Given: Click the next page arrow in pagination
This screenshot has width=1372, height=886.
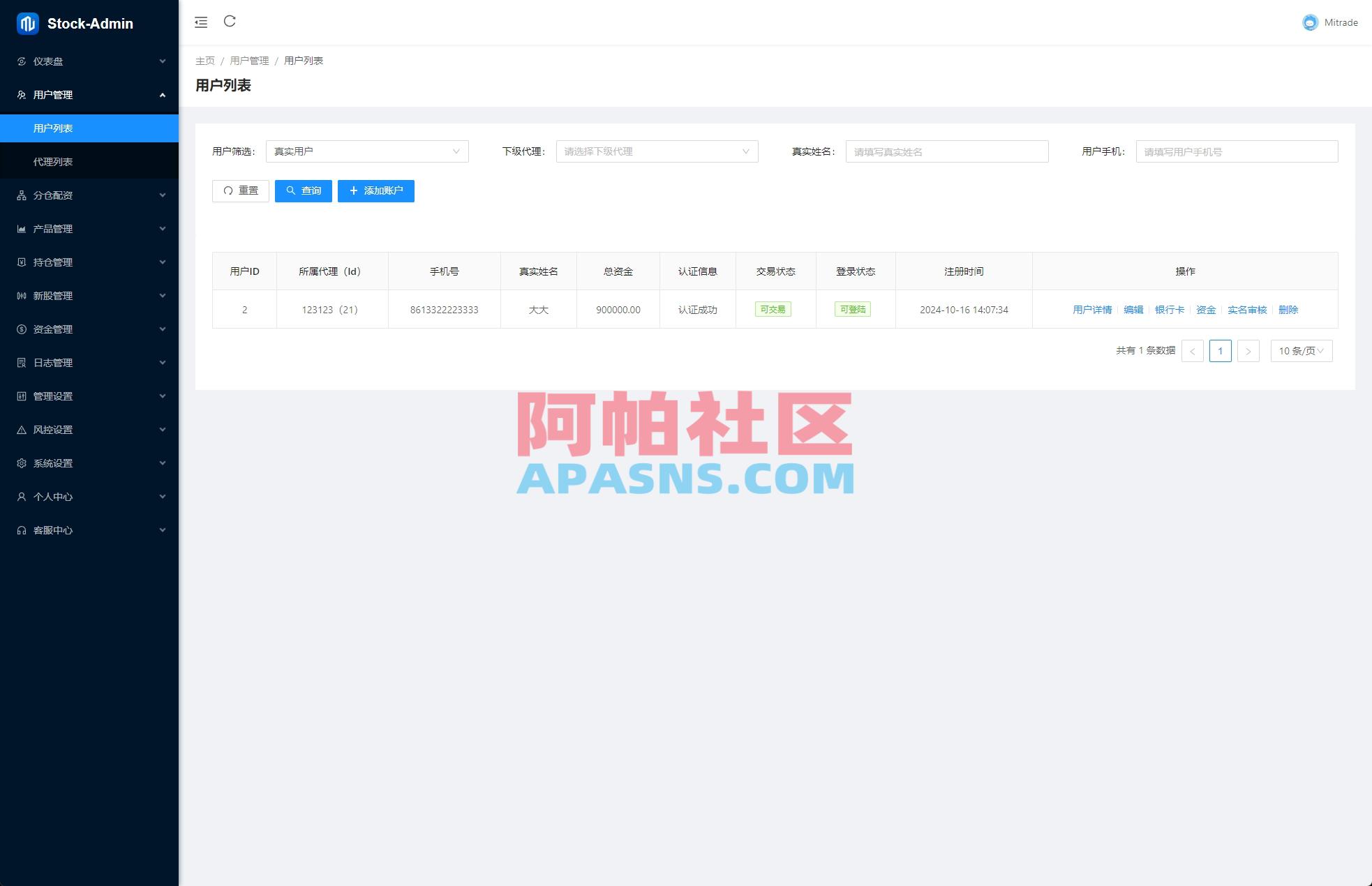Looking at the screenshot, I should click(x=1248, y=351).
